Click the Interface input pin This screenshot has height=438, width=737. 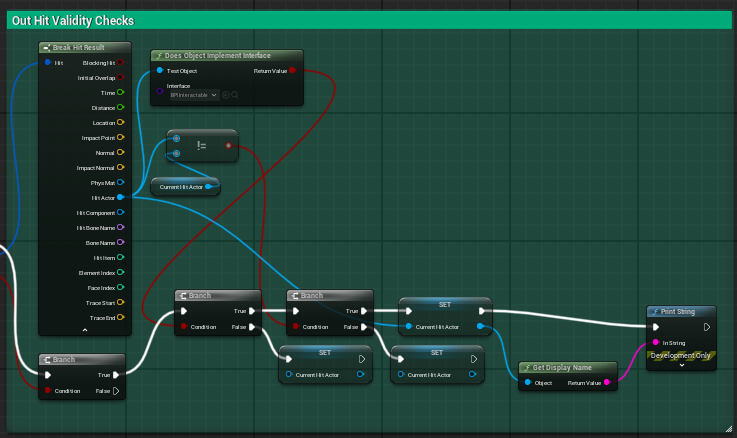point(160,91)
